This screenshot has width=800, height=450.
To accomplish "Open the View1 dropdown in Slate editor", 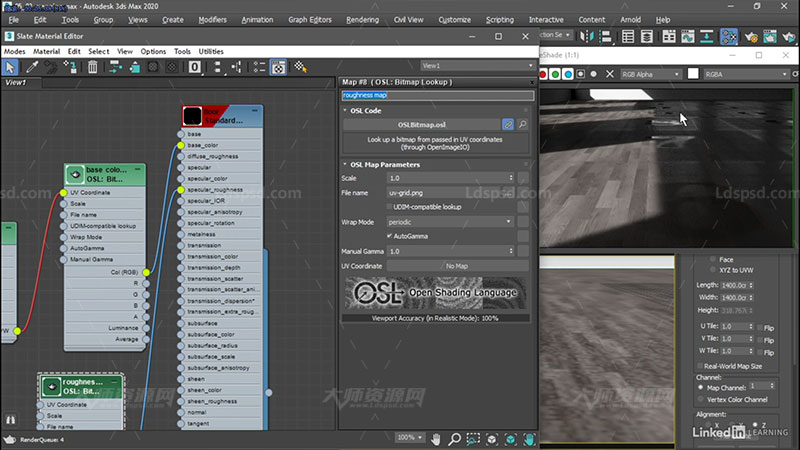I will (478, 66).
